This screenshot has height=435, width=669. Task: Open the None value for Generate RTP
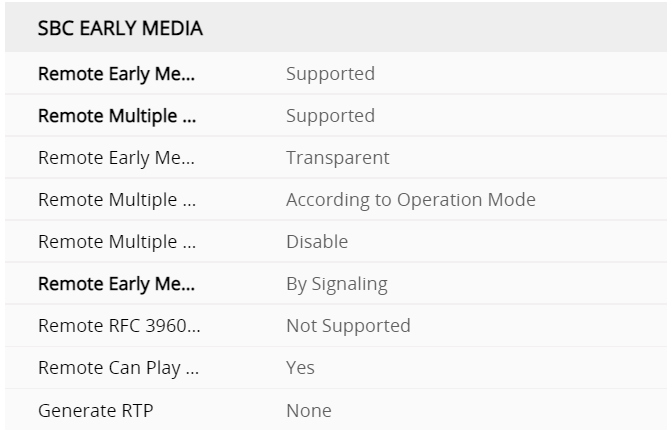click(308, 411)
